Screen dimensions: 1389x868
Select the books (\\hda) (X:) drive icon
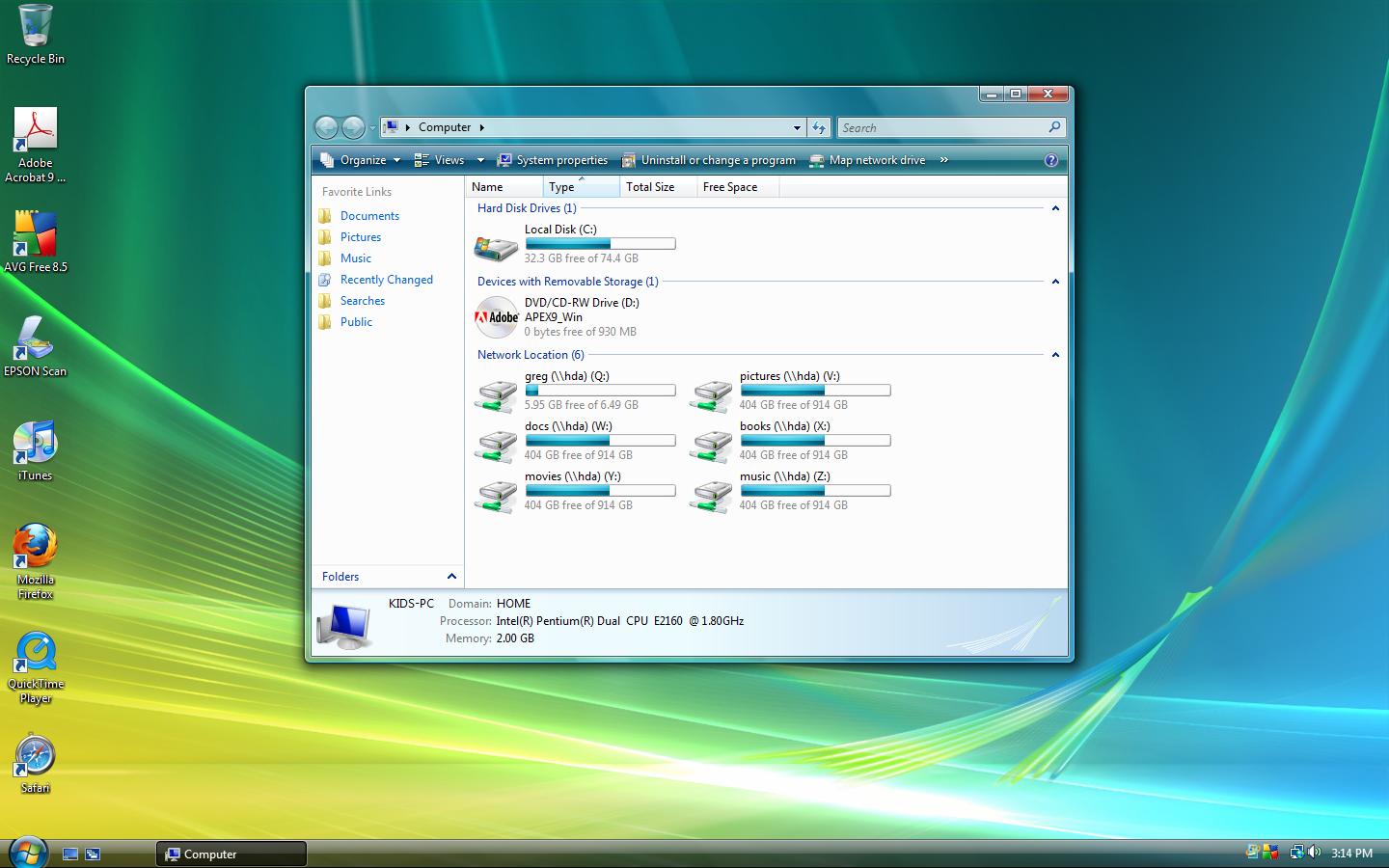click(711, 444)
